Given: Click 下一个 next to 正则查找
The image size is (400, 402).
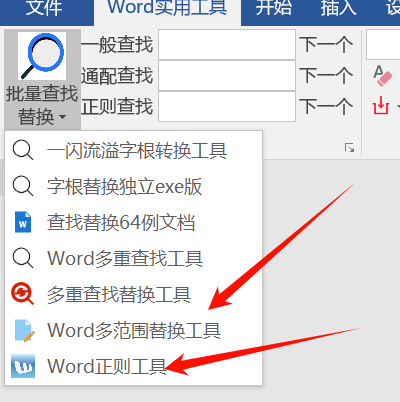Looking at the screenshot, I should [326, 107].
